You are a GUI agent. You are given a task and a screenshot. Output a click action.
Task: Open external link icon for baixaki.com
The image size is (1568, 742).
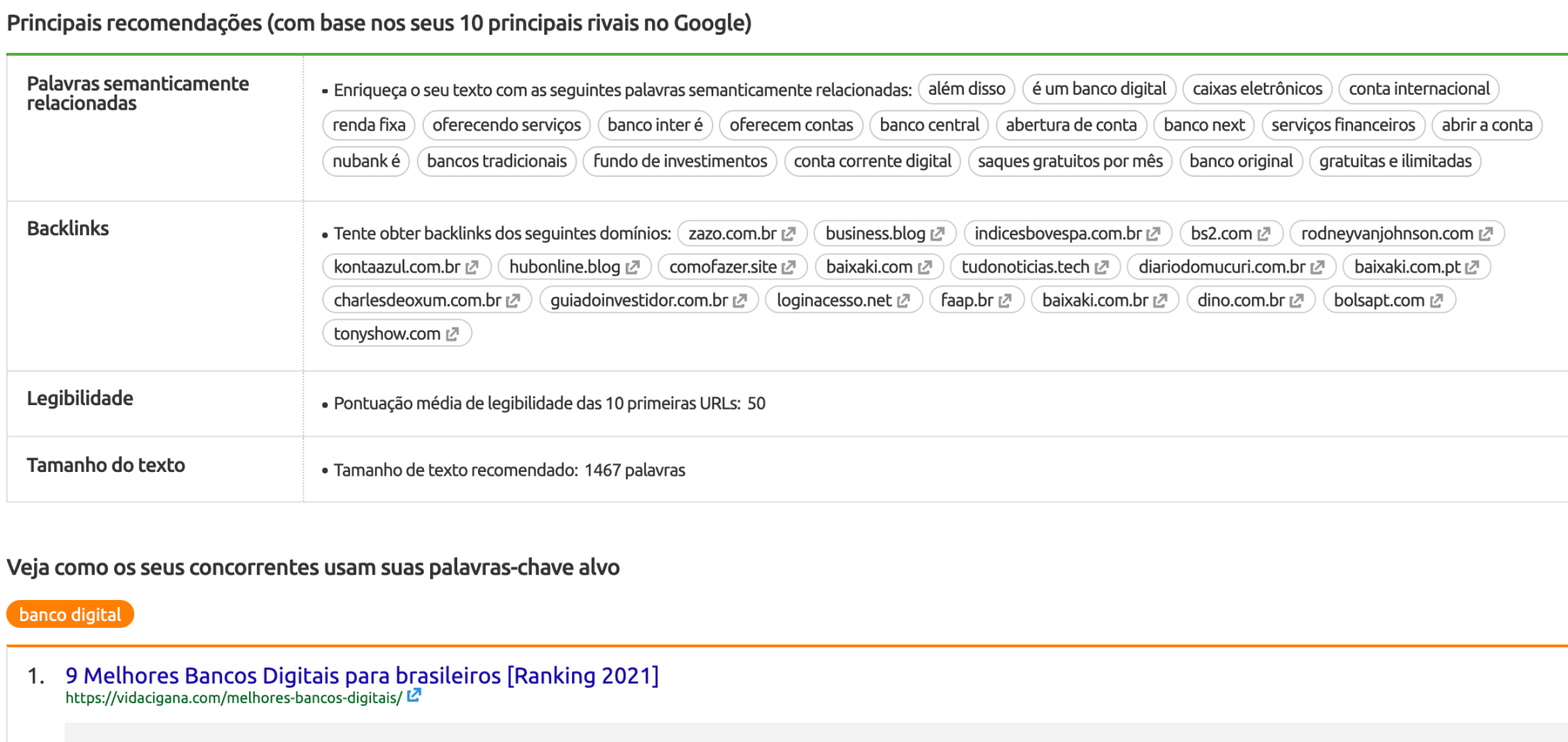pos(924,267)
